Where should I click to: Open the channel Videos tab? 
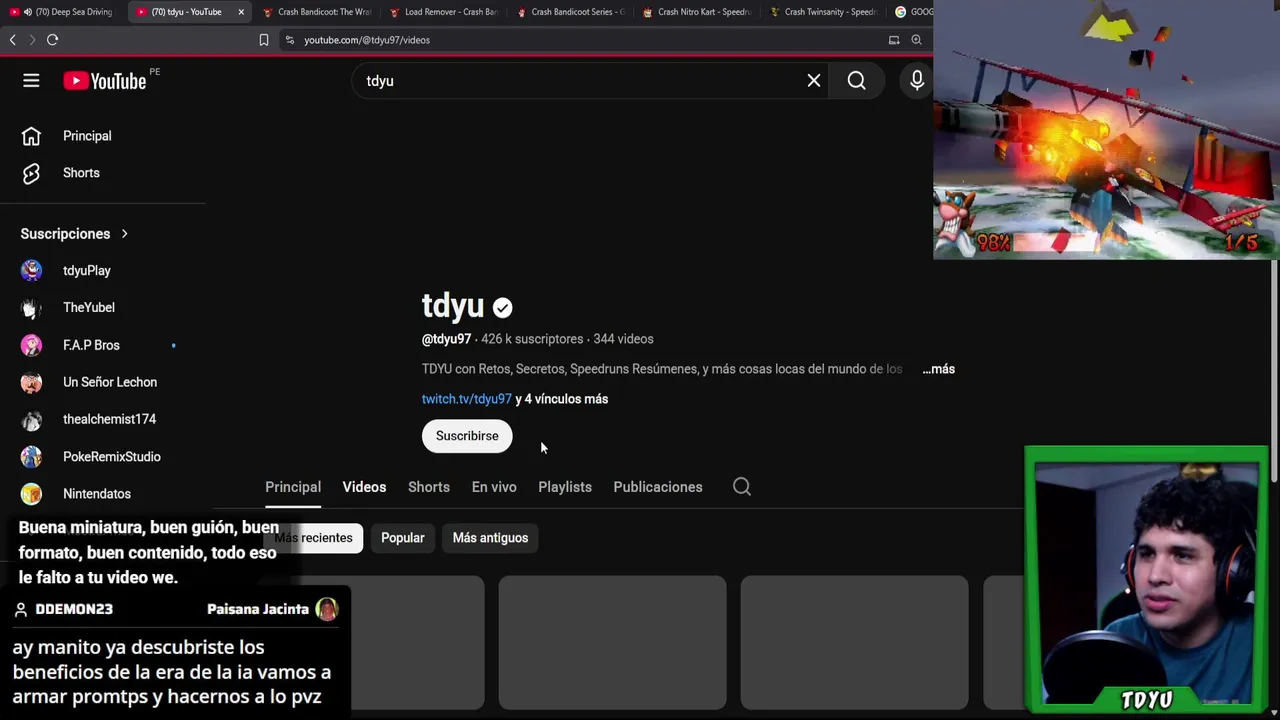364,487
